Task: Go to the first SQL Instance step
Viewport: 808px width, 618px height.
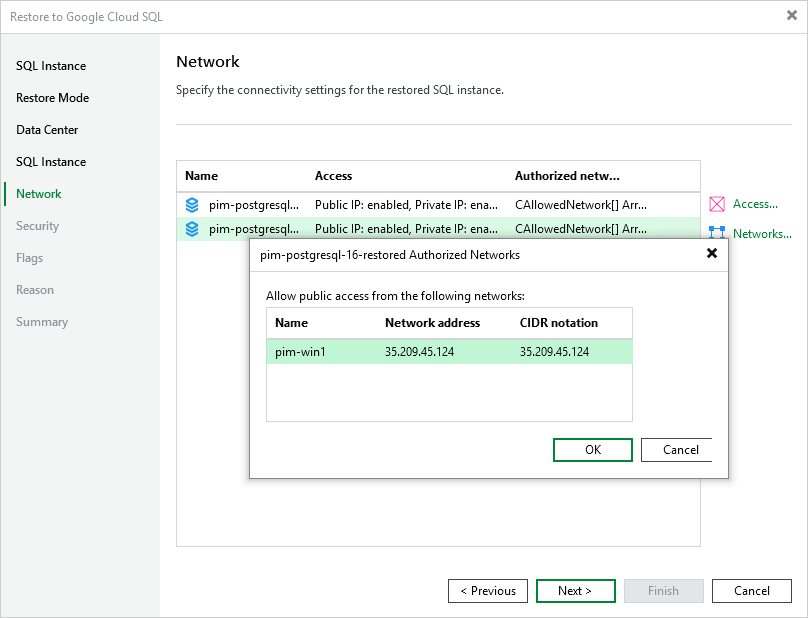Action: click(x=51, y=66)
